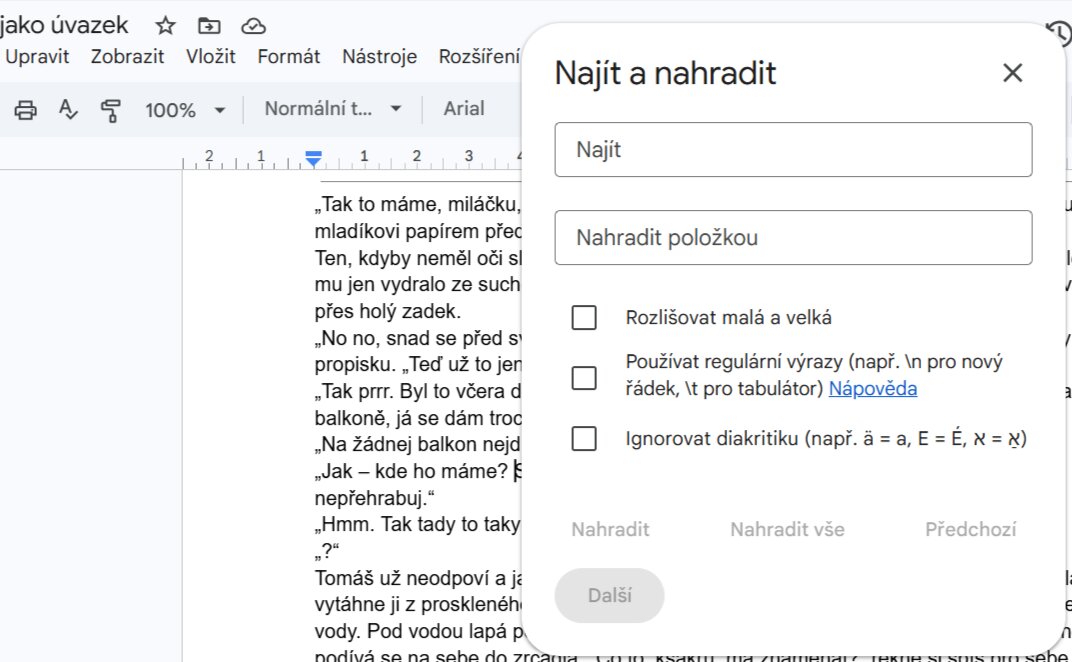Click the document title jako úvazek

64,25
